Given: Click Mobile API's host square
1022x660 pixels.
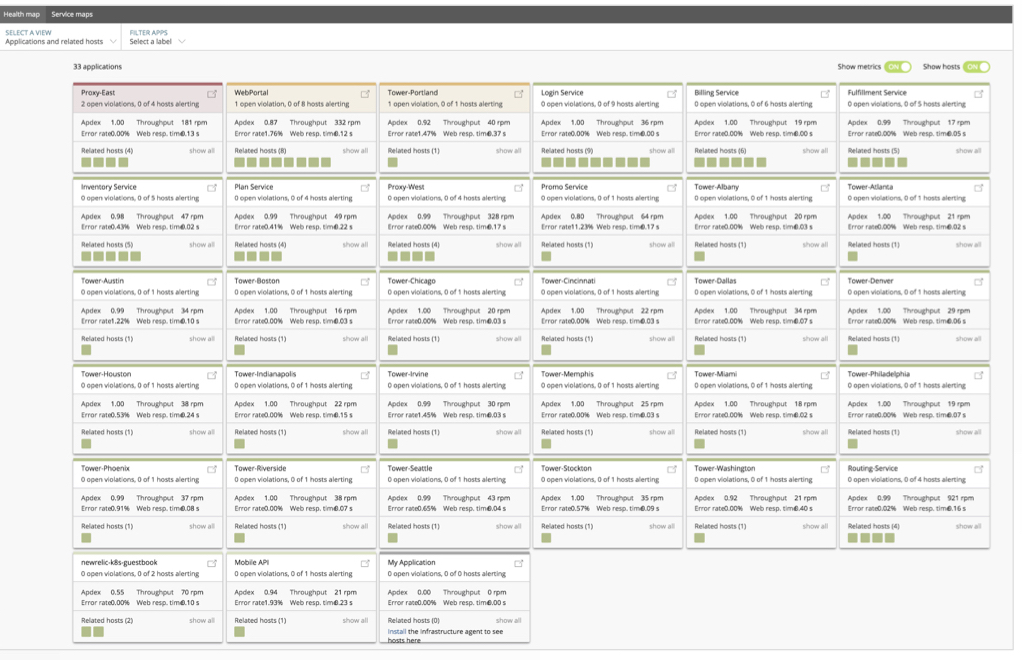Looking at the screenshot, I should (239, 632).
